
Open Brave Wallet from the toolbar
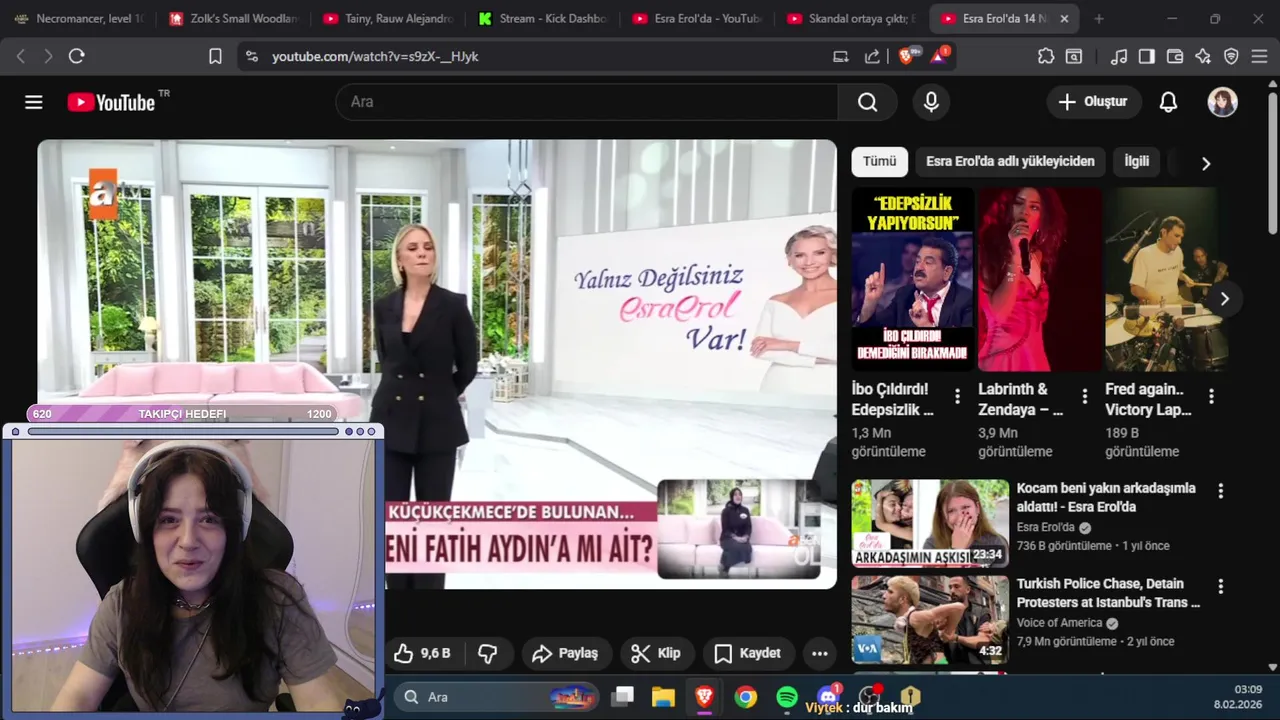click(x=1175, y=56)
